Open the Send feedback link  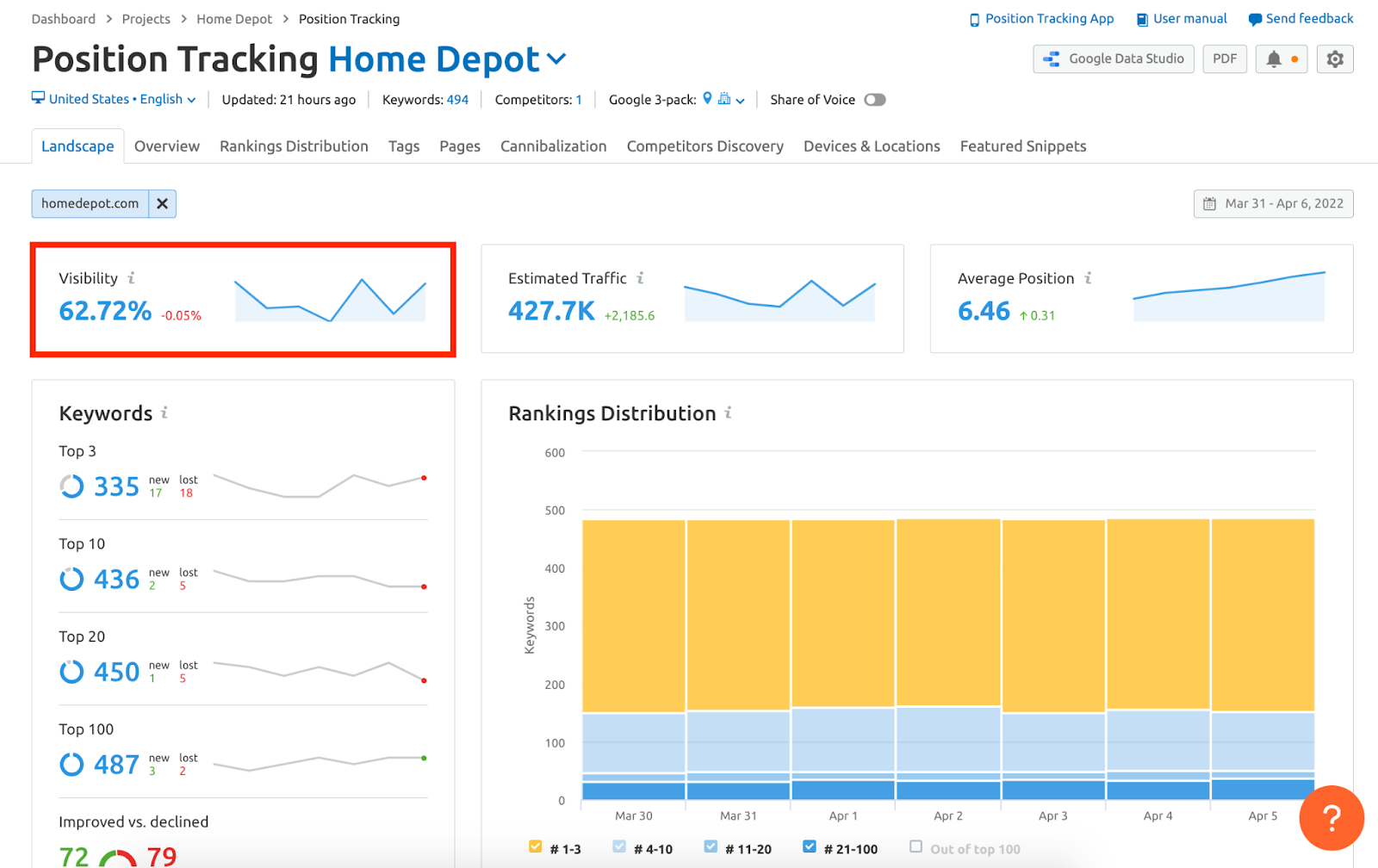1309,19
